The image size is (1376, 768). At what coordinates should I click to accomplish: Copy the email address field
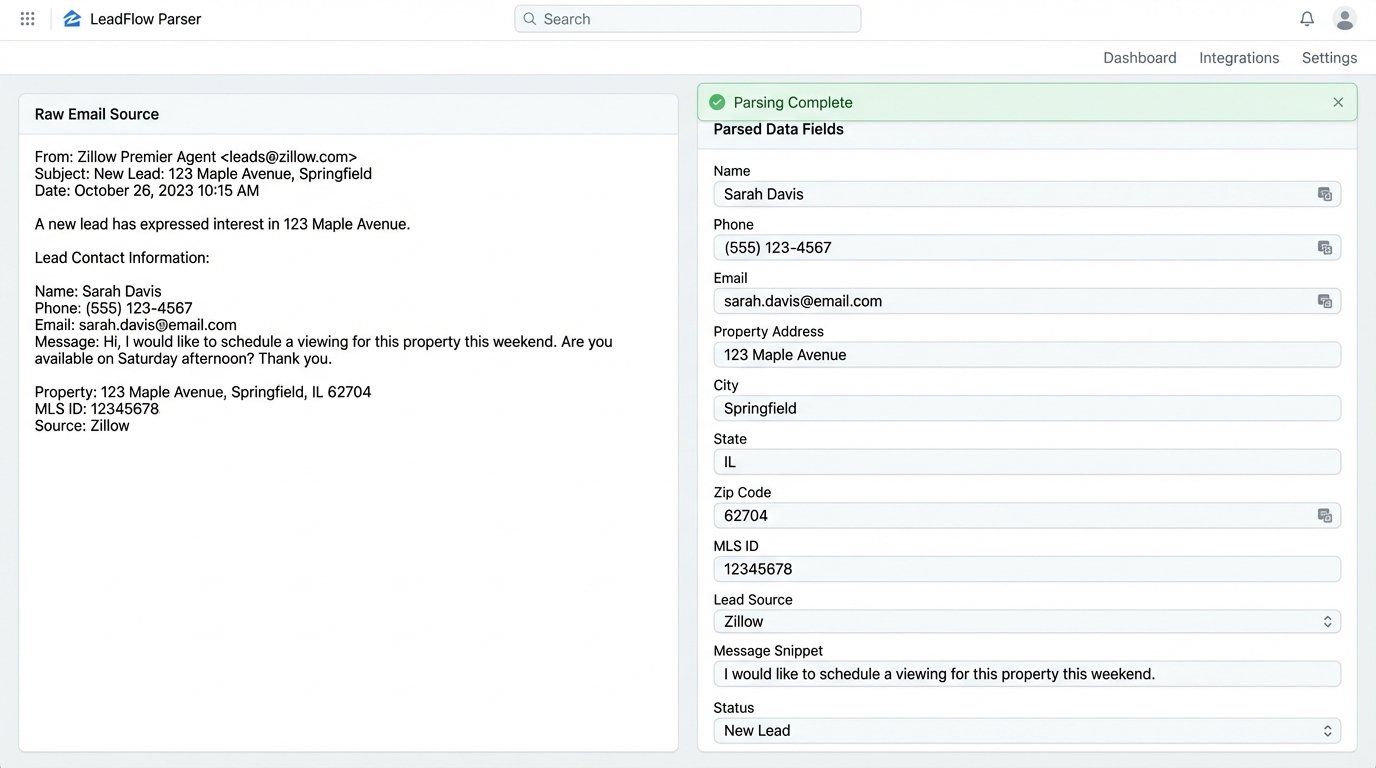point(1324,300)
